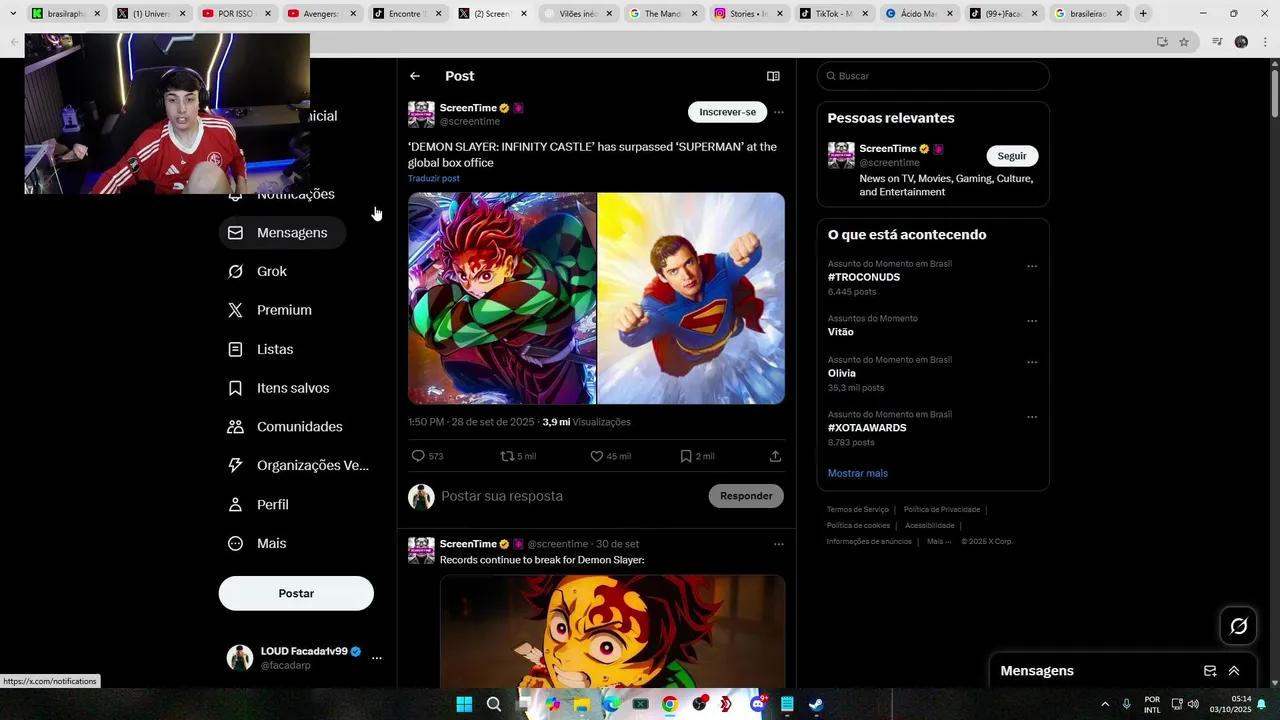Show hidden system tray icons chevron
This screenshot has width=1280, height=720.
pos(1105,704)
